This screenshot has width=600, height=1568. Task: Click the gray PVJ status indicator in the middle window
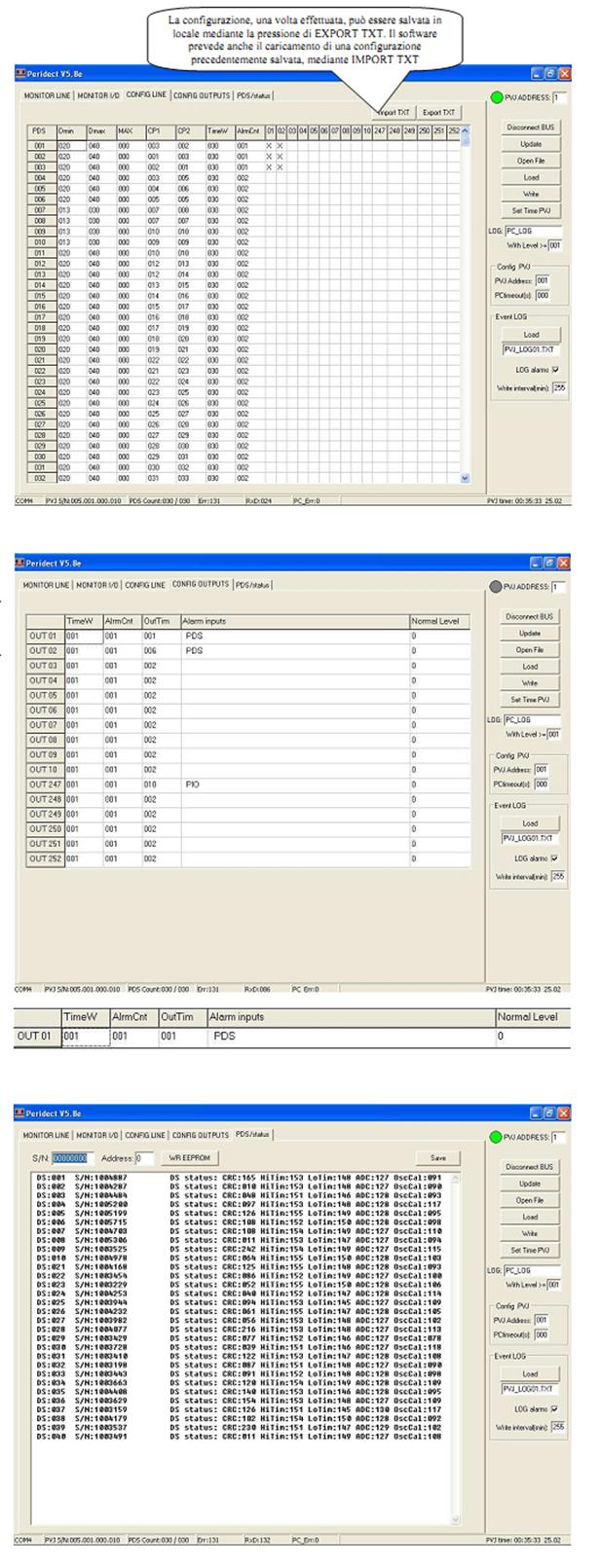click(499, 587)
